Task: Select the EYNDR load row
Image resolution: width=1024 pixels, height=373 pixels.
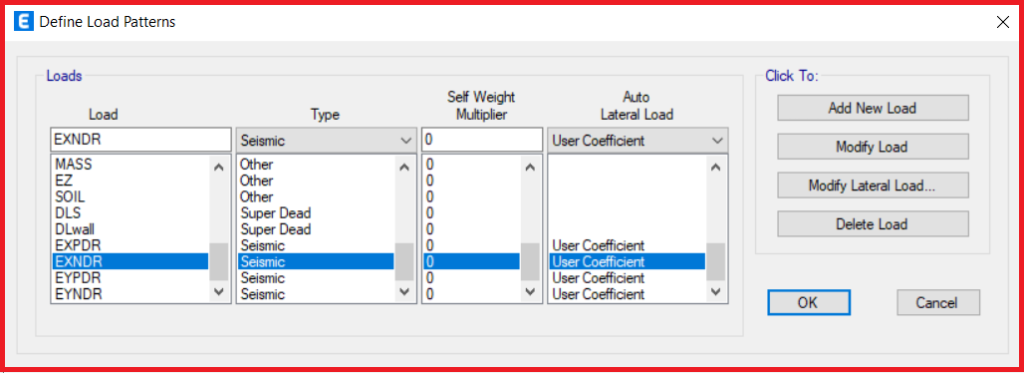Action: (x=131, y=294)
